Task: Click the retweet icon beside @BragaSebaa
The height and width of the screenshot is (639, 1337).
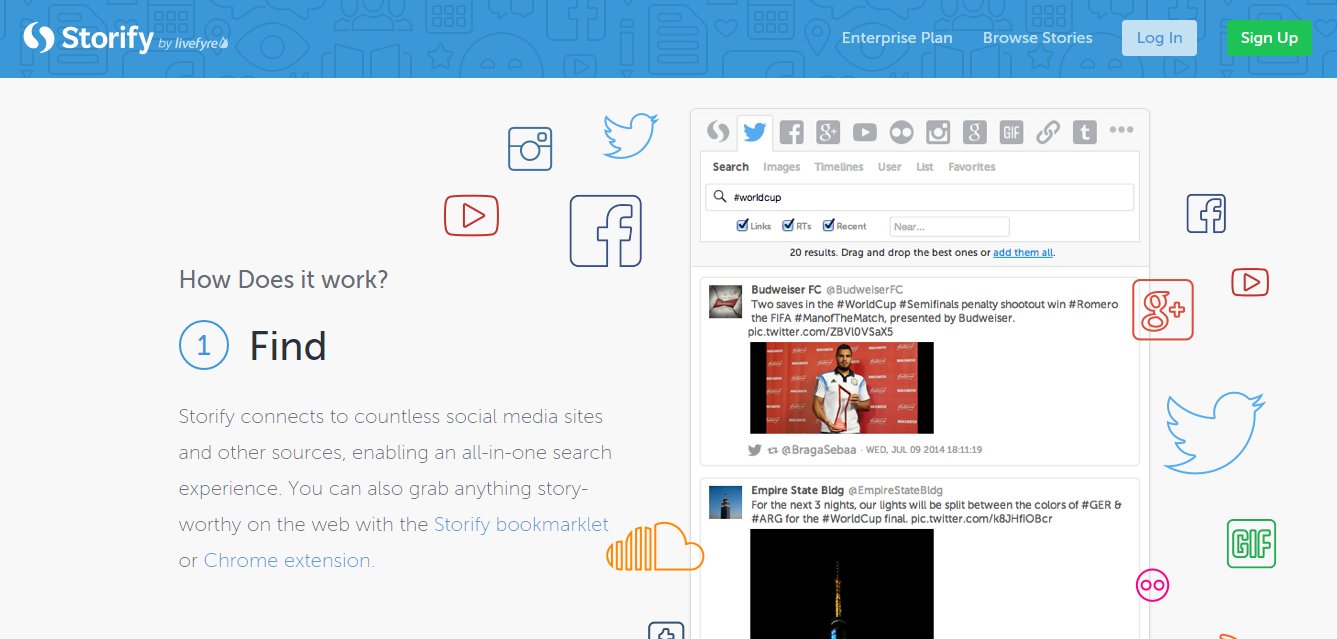Action: coord(772,450)
